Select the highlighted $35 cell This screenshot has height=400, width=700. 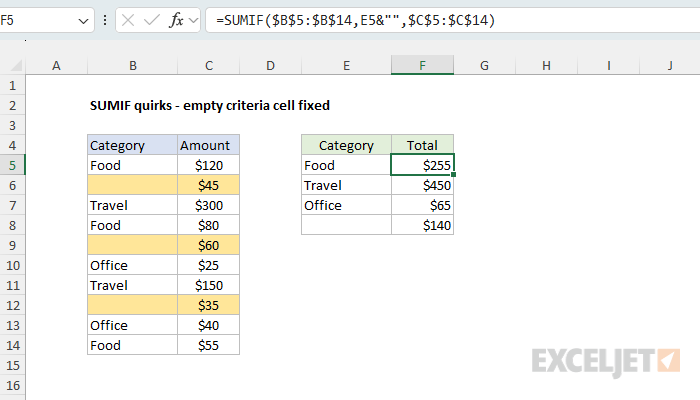(208, 305)
